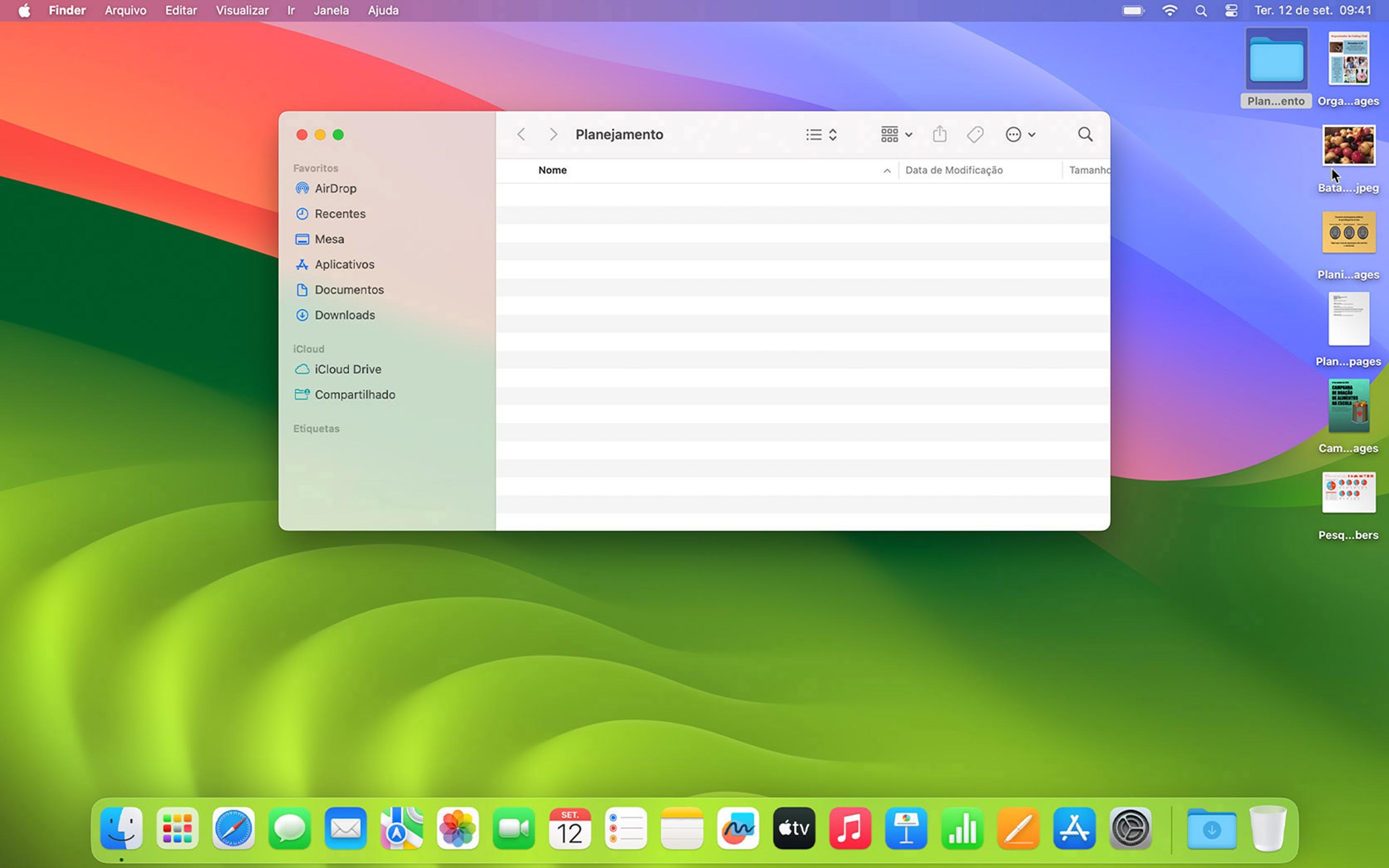This screenshot has width=1389, height=868.
Task: Go to Aplicativos in the sidebar
Action: [335, 264]
